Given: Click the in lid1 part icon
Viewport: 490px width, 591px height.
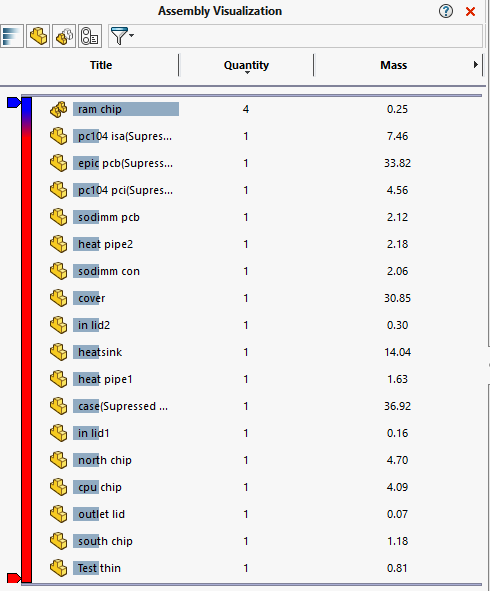Looking at the screenshot, I should tap(58, 433).
